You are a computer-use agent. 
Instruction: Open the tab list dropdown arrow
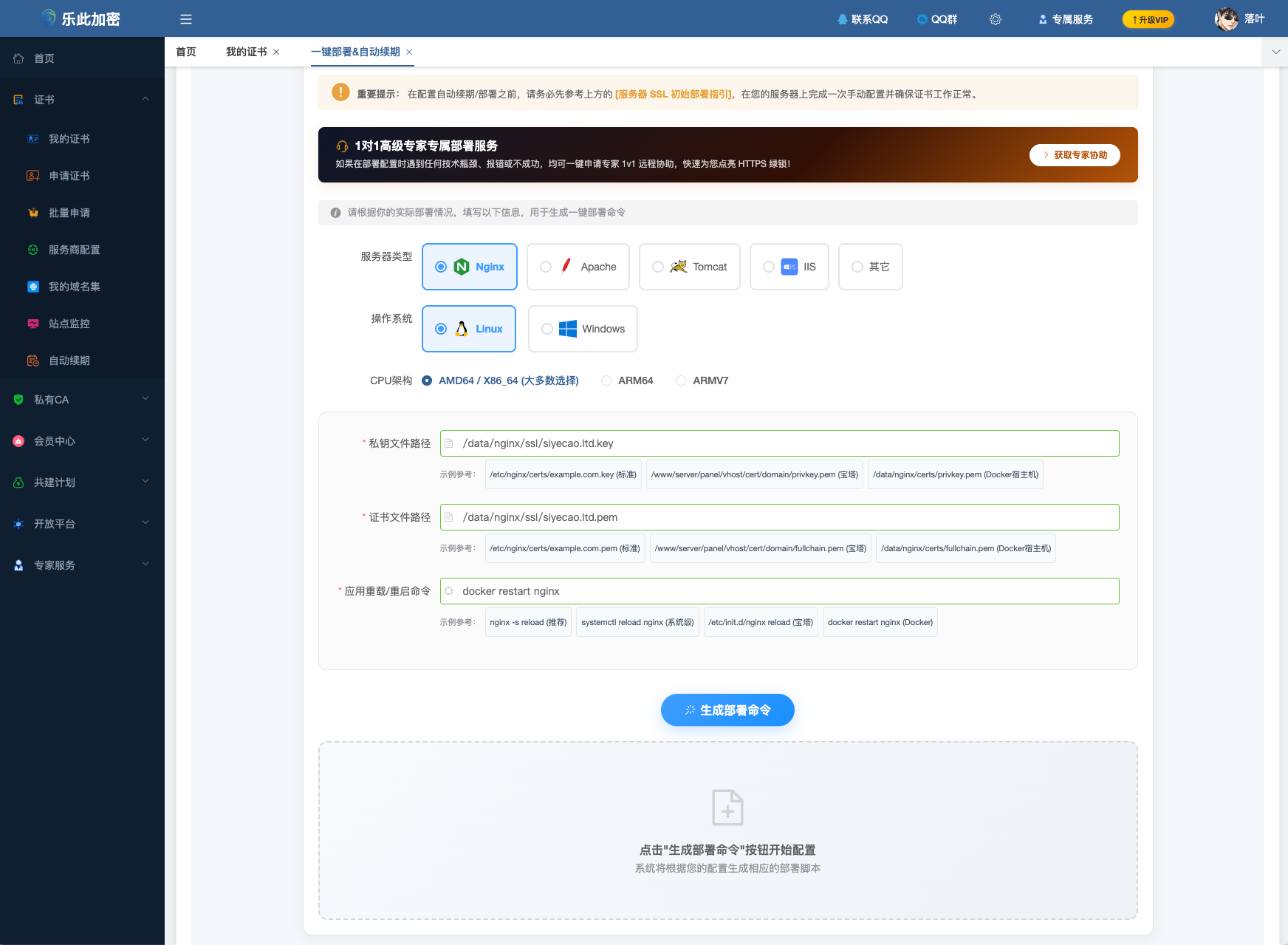(1275, 52)
